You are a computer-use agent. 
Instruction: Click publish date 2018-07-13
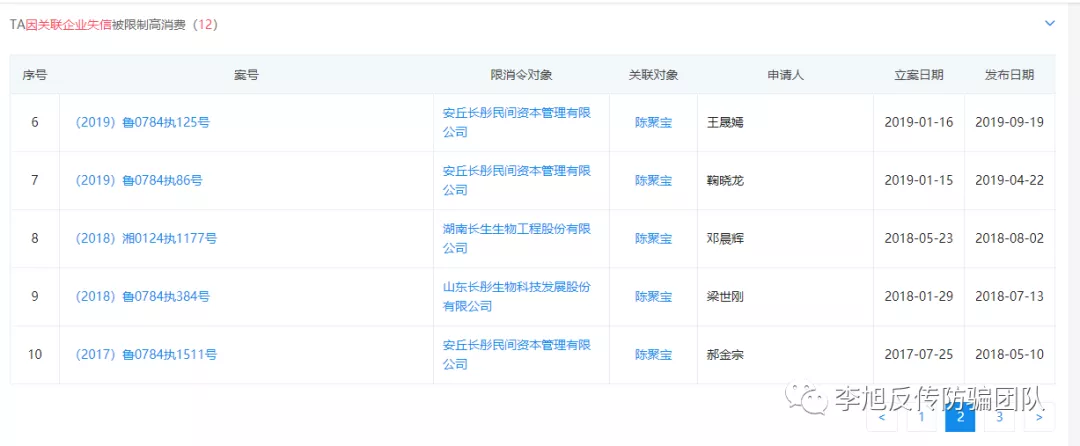click(1009, 297)
